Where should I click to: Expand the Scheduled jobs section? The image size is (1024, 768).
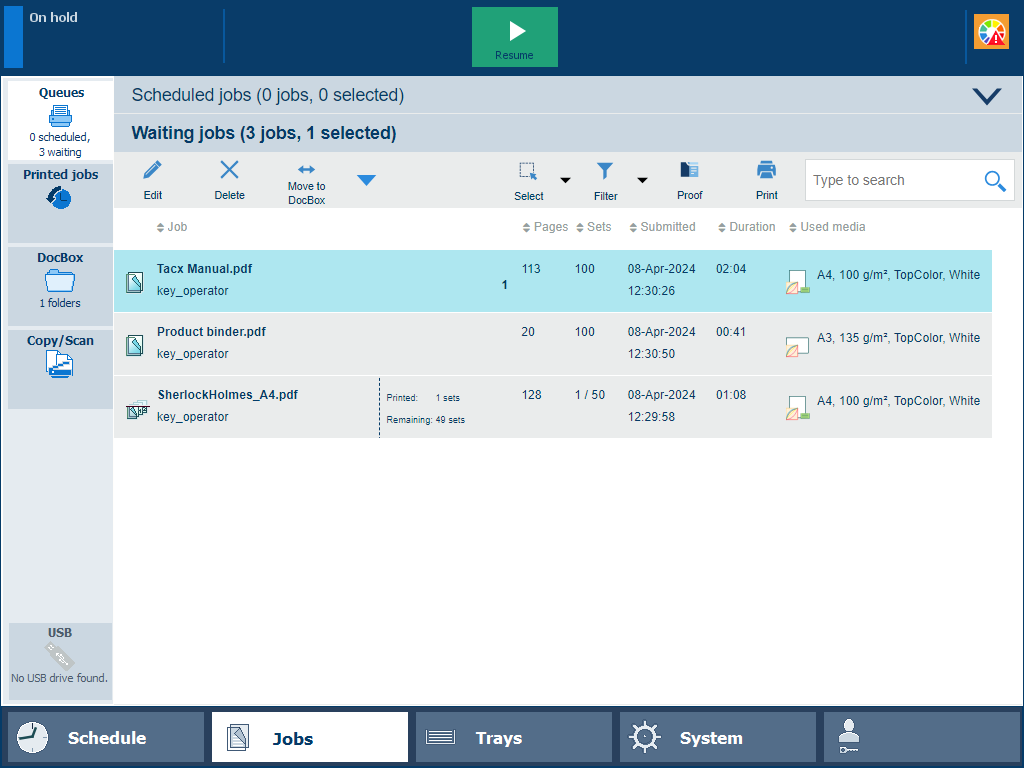point(986,96)
